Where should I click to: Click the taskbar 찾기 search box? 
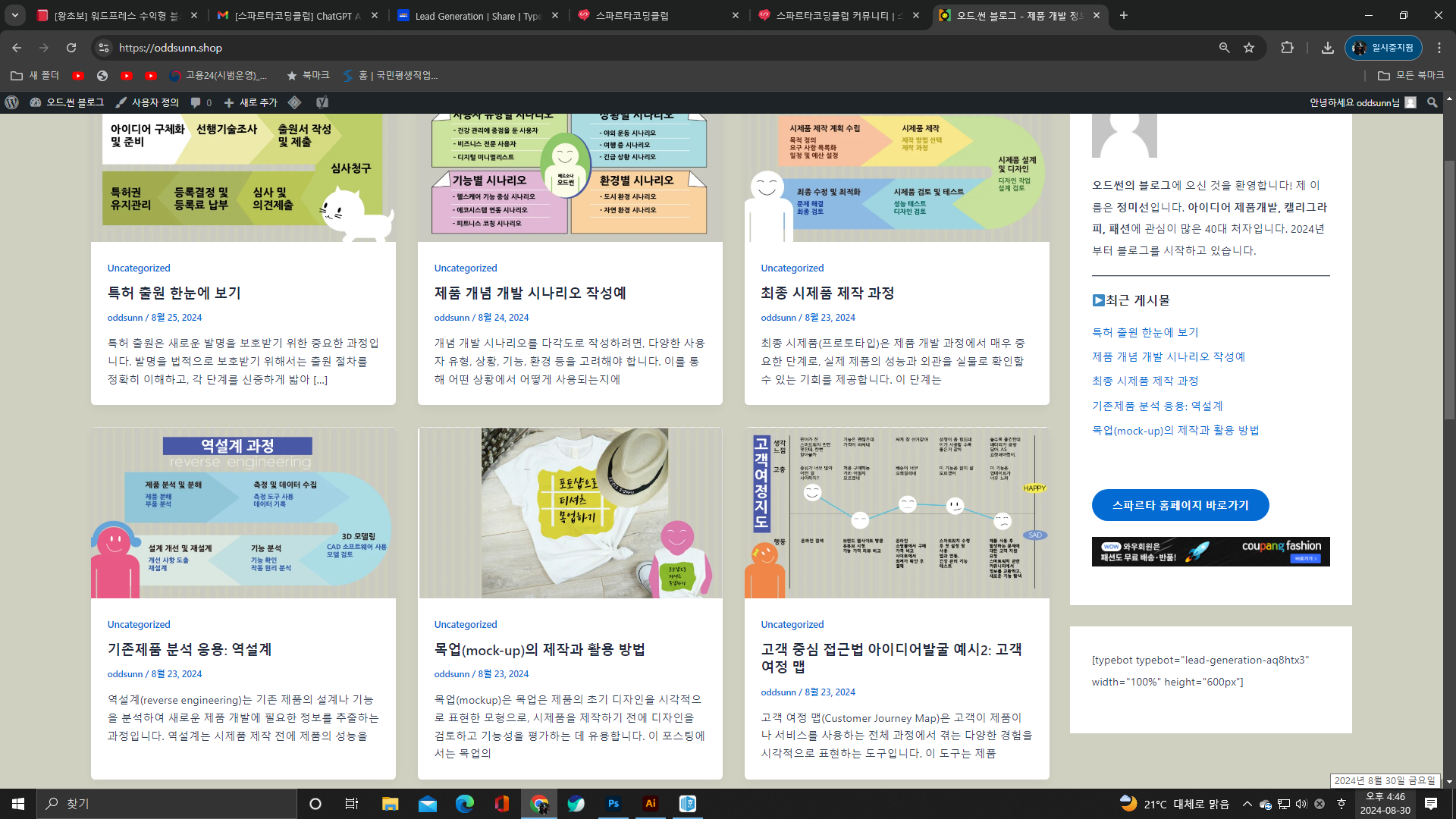click(165, 803)
